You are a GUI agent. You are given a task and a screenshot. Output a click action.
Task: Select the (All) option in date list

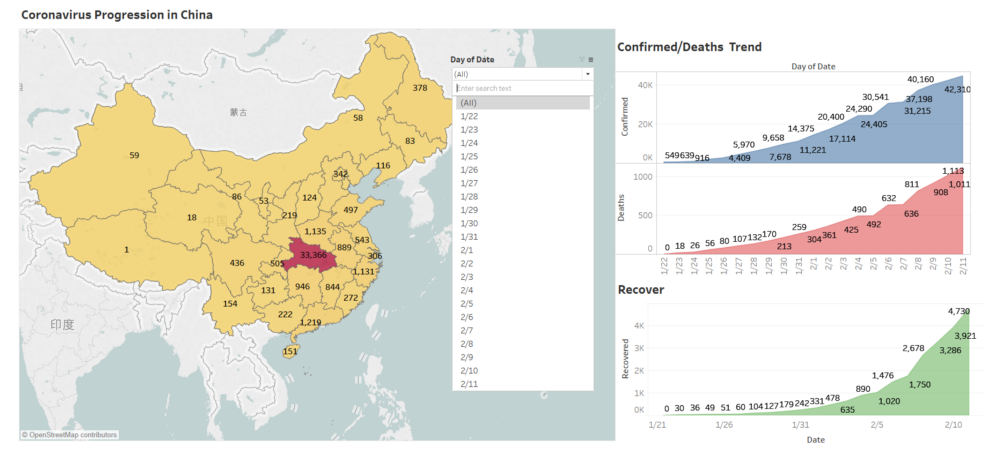[522, 103]
